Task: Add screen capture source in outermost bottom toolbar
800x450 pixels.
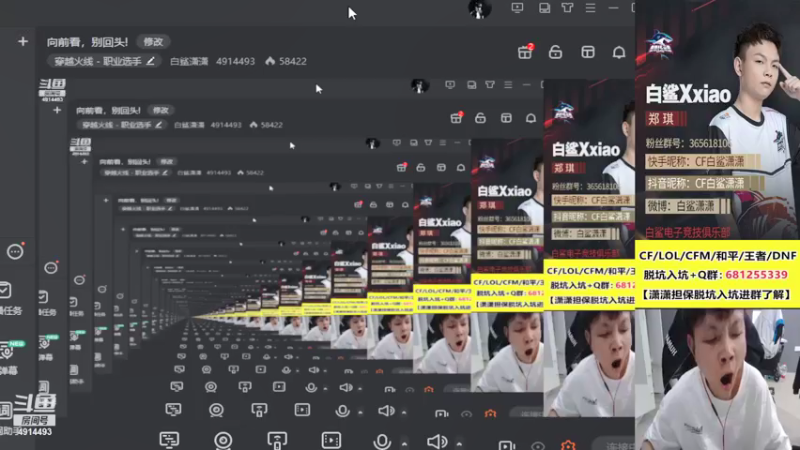Action: pyautogui.click(x=169, y=440)
